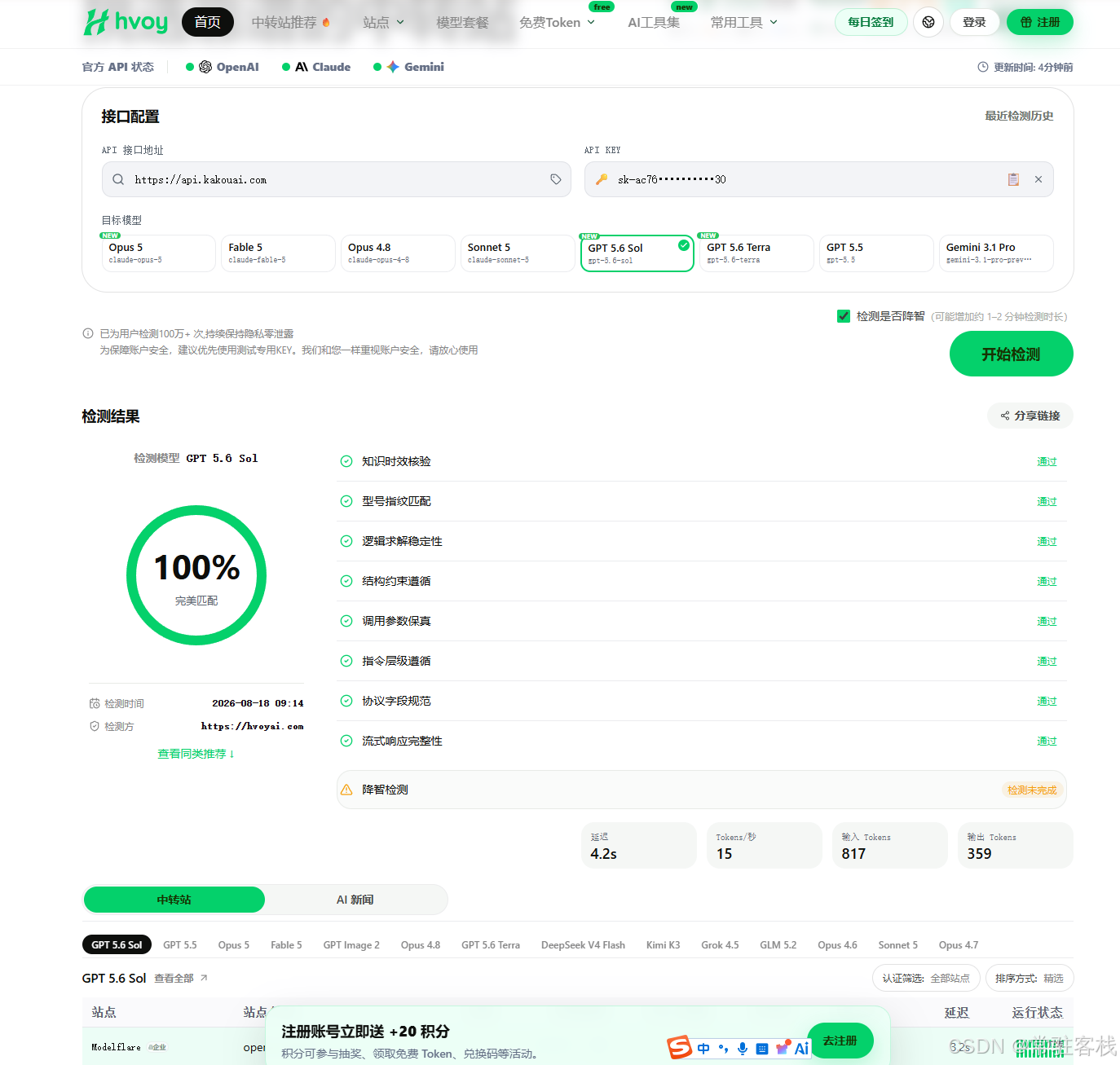Select the Sonnet 5 target model

coord(518,253)
